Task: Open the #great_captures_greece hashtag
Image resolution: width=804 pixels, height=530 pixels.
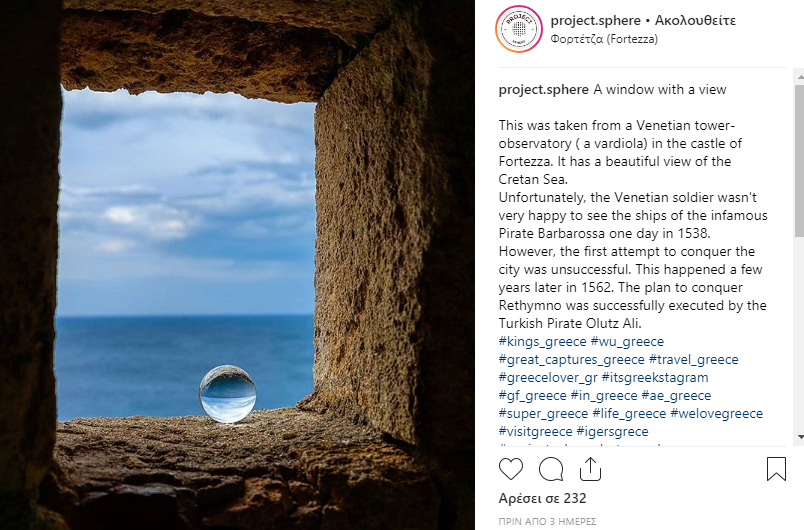Action: (572, 359)
